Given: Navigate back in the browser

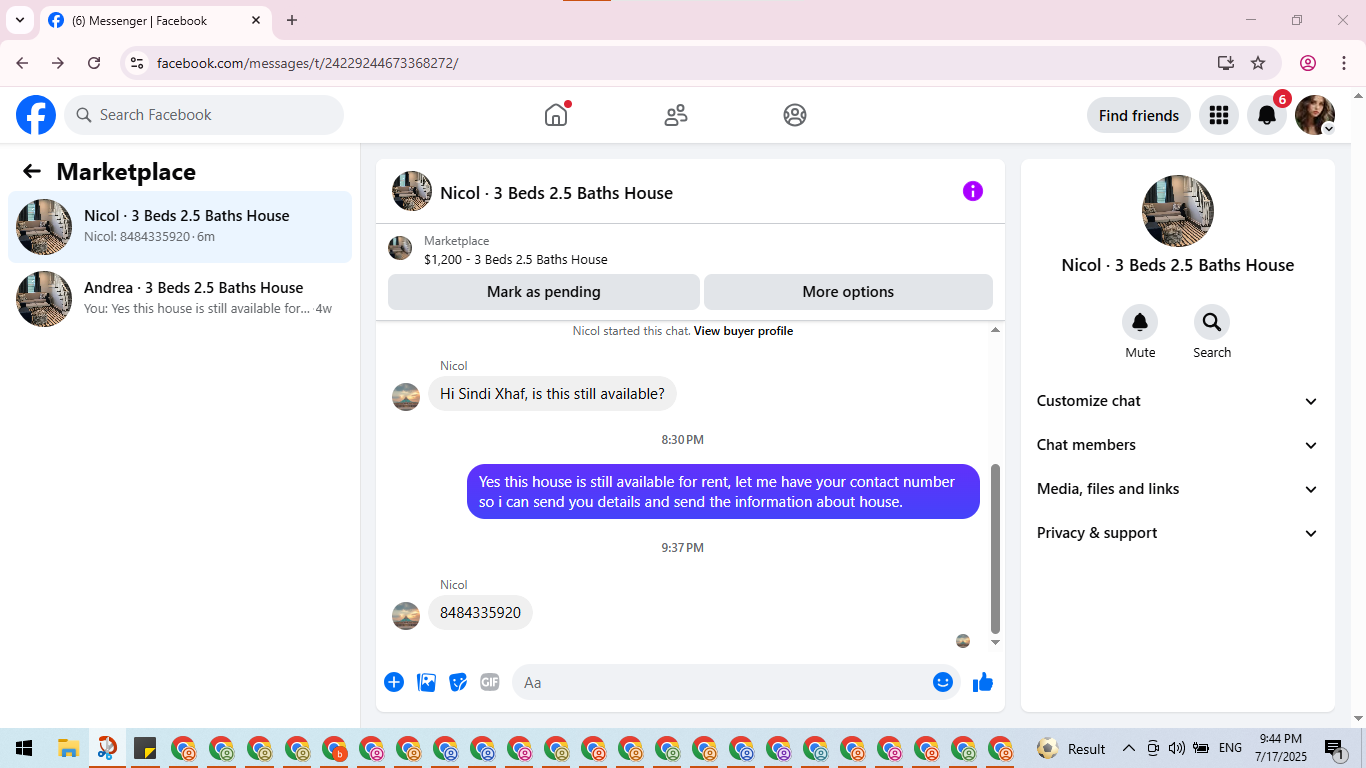Looking at the screenshot, I should click(22, 63).
